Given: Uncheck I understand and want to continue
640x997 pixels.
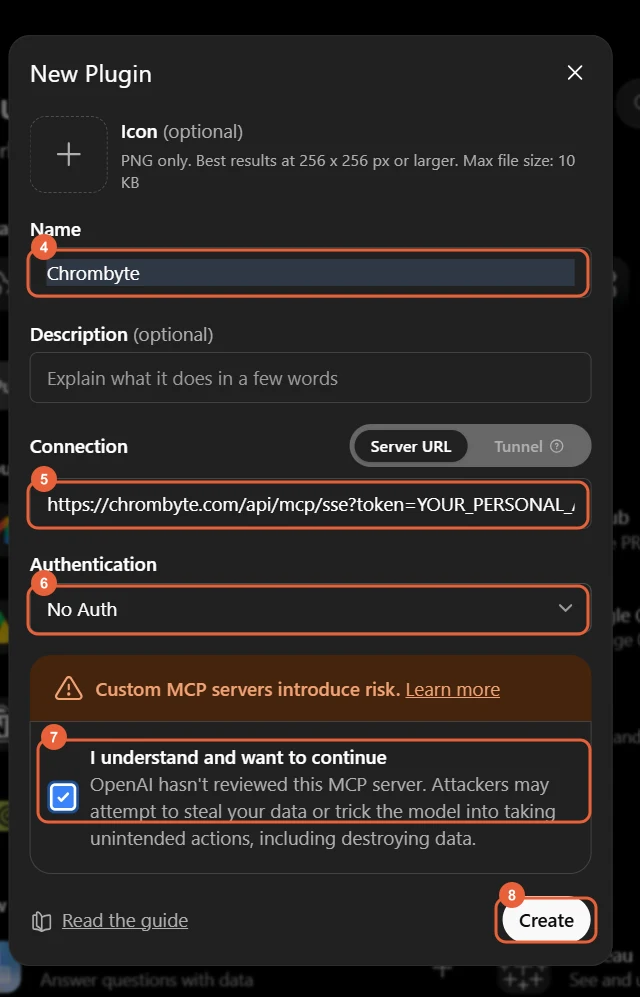Looking at the screenshot, I should coord(63,797).
